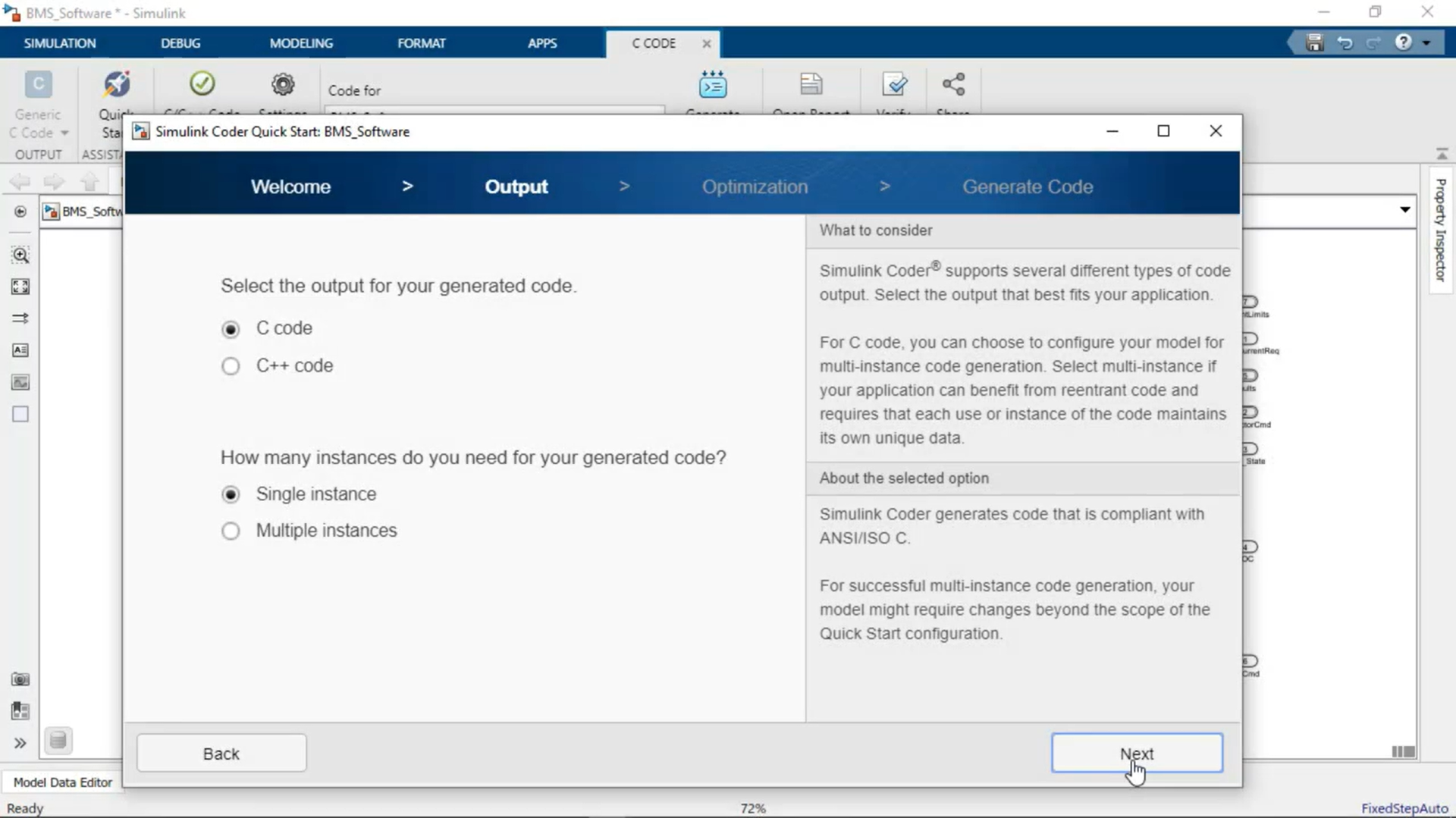Open the Optimization wizard step
This screenshot has width=1456, height=818.
[x=755, y=186]
